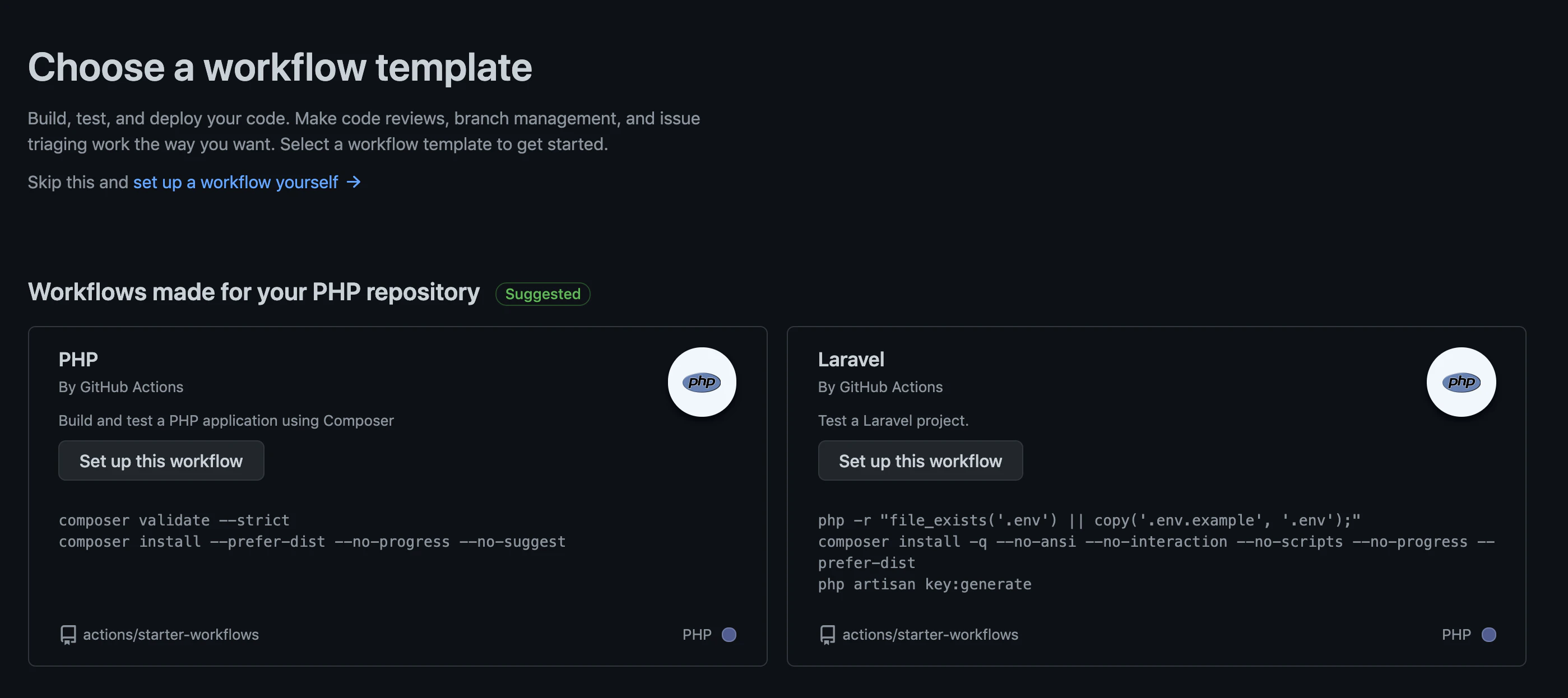Image resolution: width=1568 pixels, height=698 pixels.
Task: Click the 'Test a Laravel project.' description
Action: 893,421
